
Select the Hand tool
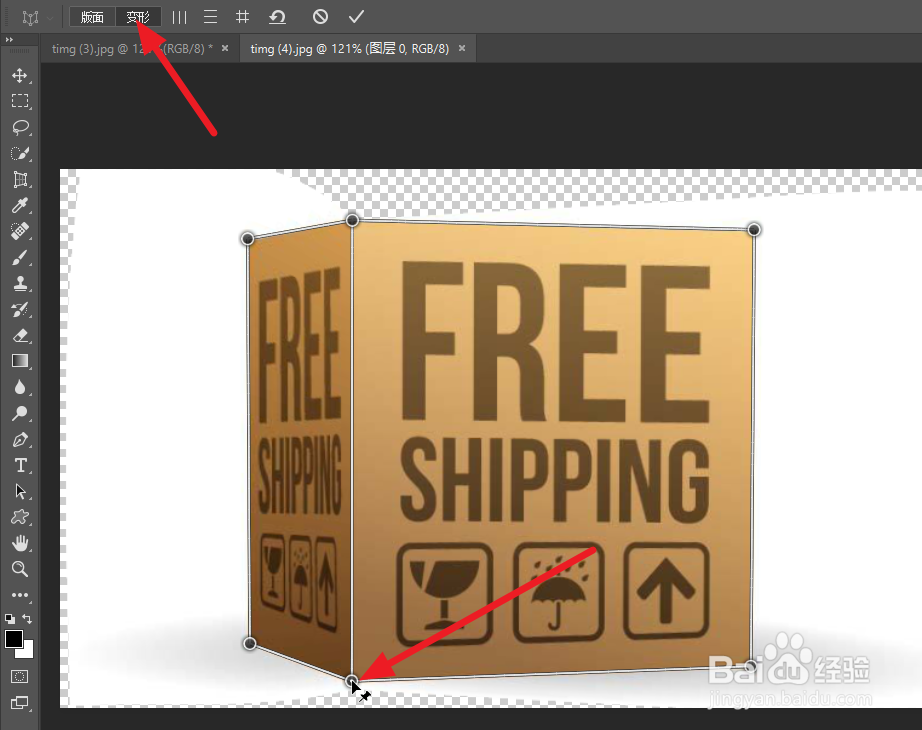pyautogui.click(x=20, y=543)
